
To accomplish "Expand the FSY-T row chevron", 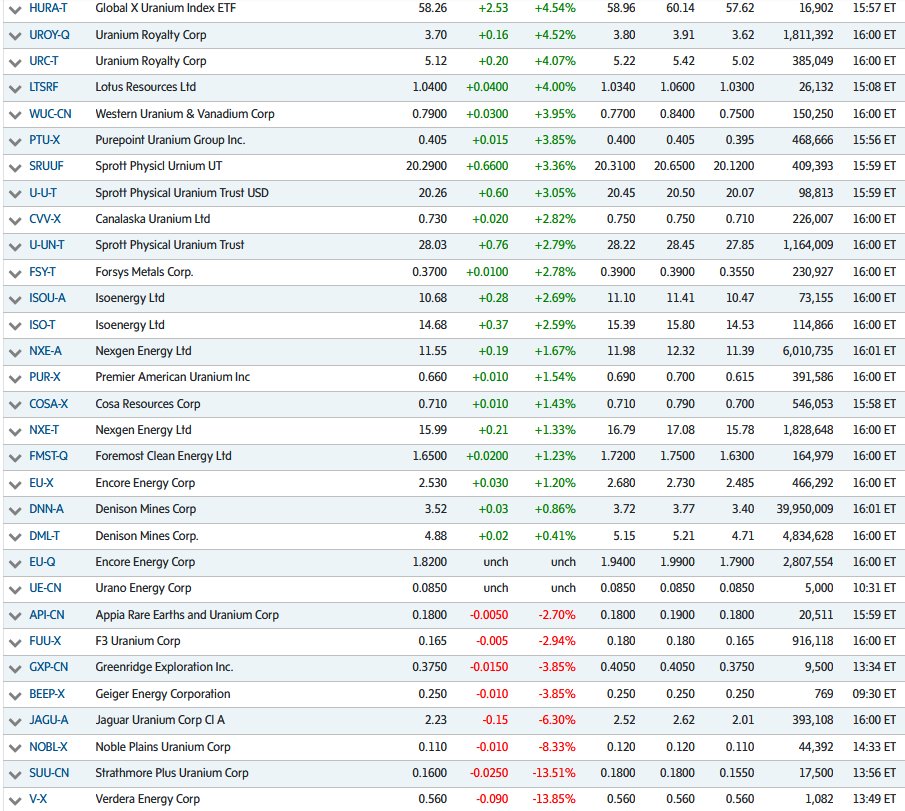I will (x=15, y=273).
